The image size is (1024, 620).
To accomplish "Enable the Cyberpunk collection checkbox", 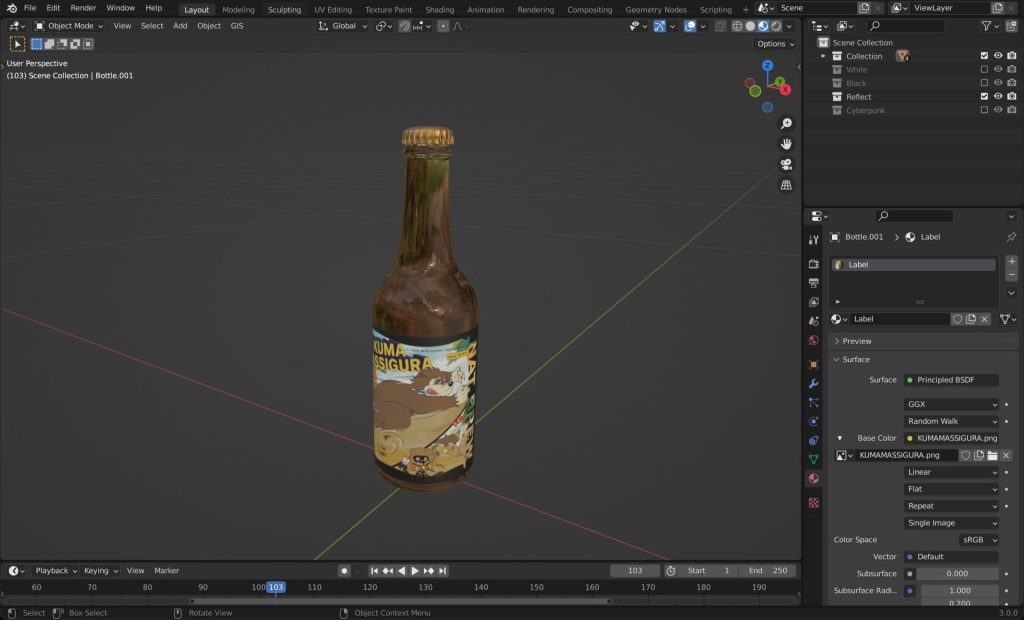I will 984,111.
